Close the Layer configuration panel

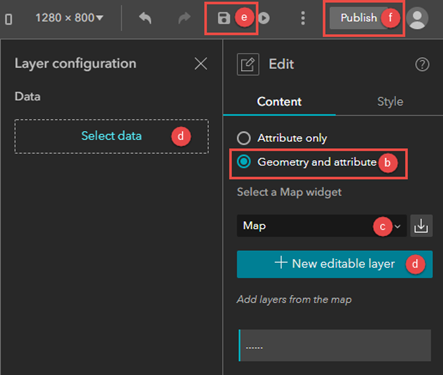[201, 63]
